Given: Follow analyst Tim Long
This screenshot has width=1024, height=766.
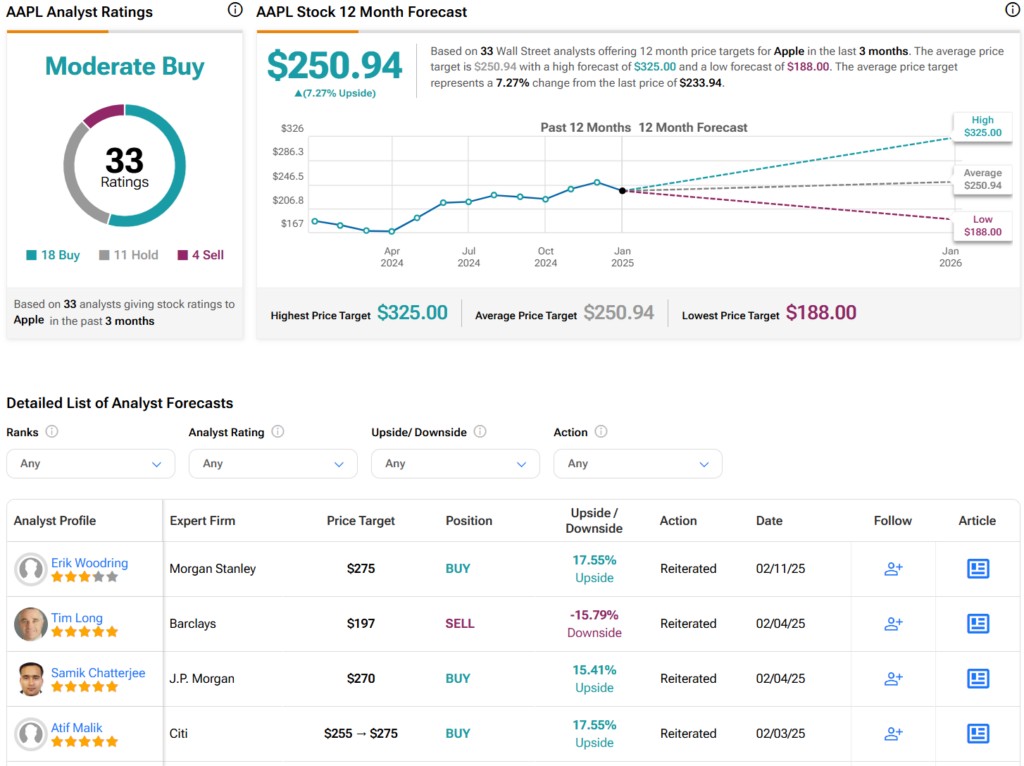Looking at the screenshot, I should (x=893, y=624).
